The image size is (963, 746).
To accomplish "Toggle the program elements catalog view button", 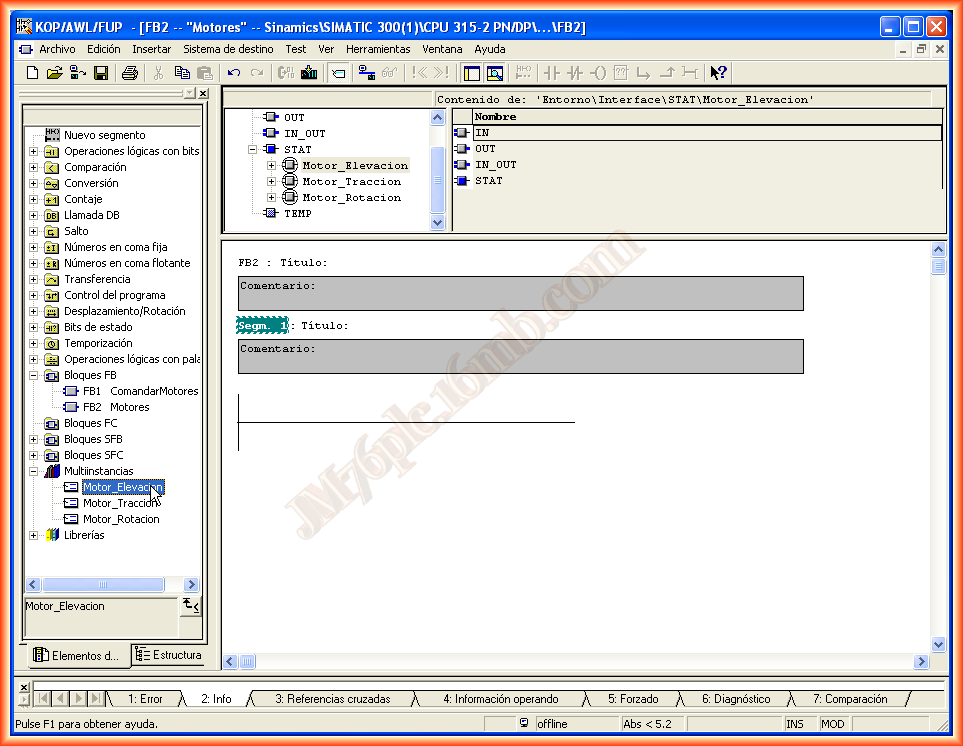I will (x=471, y=73).
